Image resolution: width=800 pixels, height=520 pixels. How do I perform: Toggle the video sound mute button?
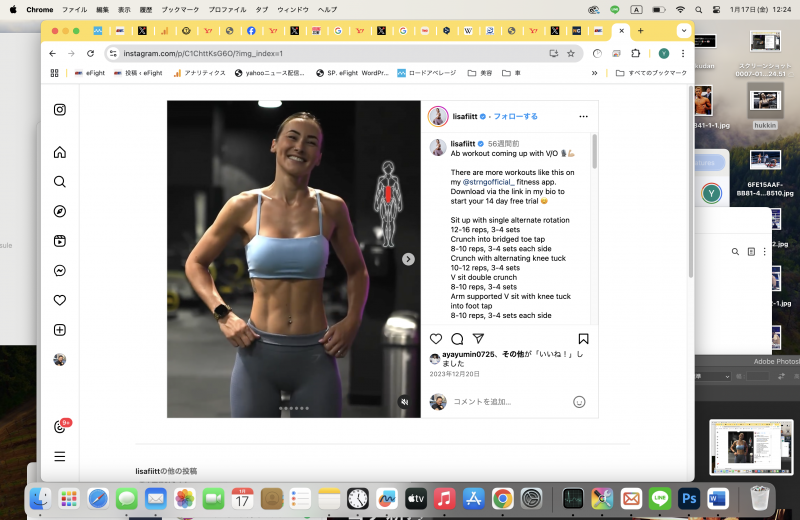pyautogui.click(x=404, y=401)
